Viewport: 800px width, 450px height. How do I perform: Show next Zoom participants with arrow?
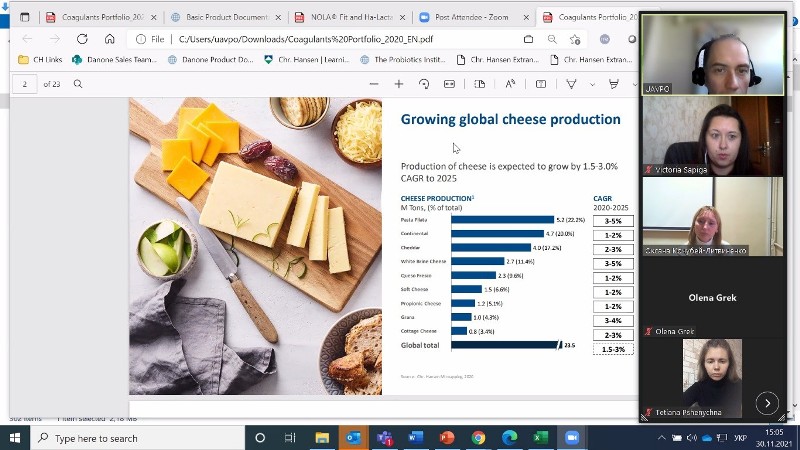767,403
